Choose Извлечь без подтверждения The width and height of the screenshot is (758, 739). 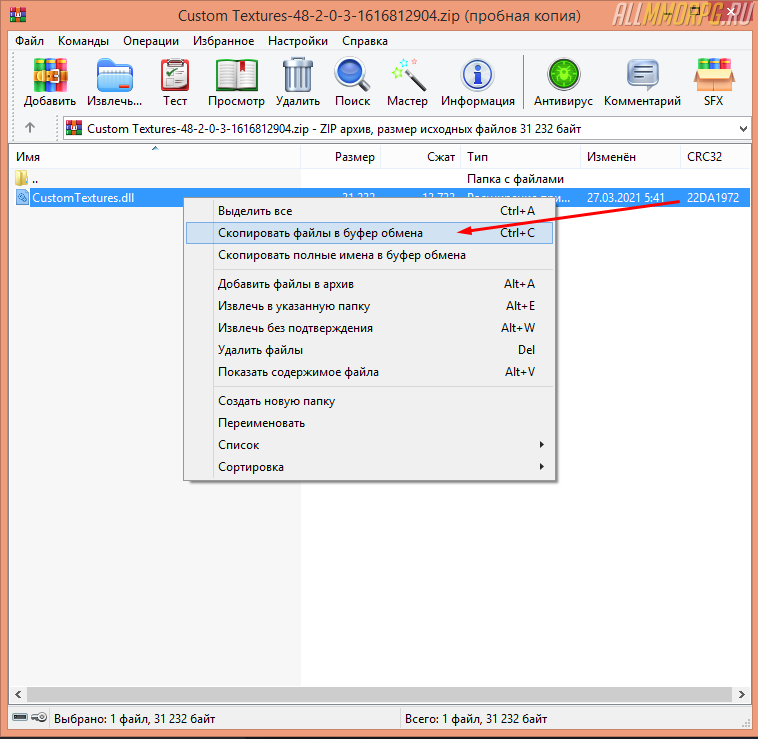point(369,328)
